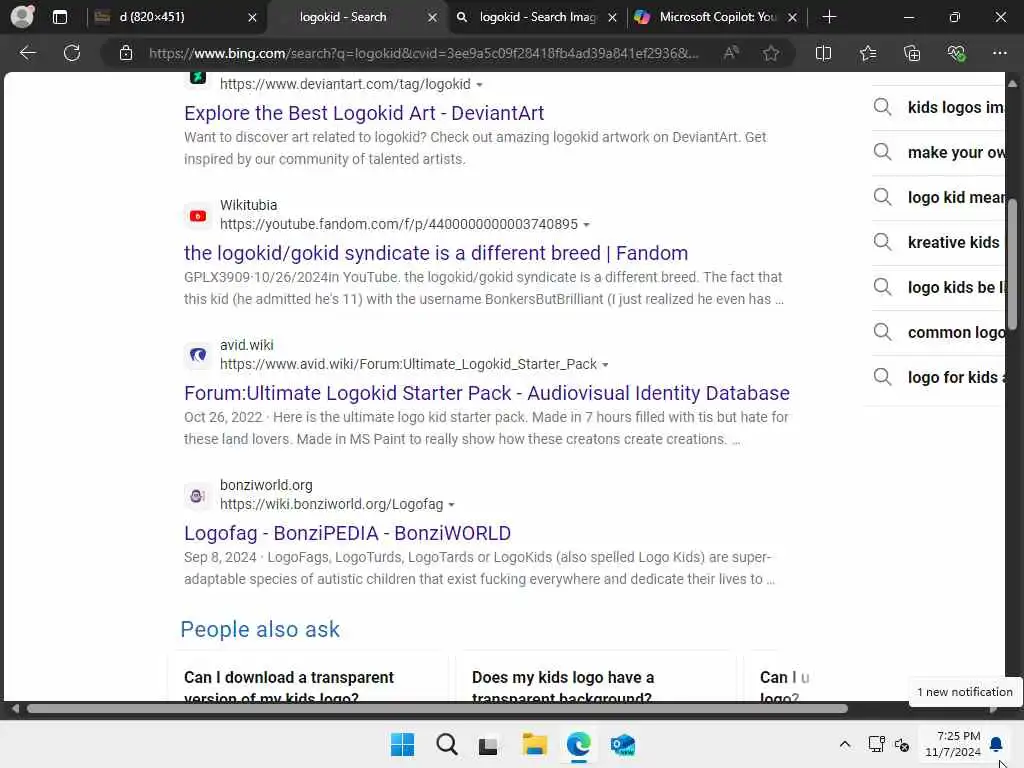Open the Favorites list
The image size is (1024, 768).
tap(868, 53)
